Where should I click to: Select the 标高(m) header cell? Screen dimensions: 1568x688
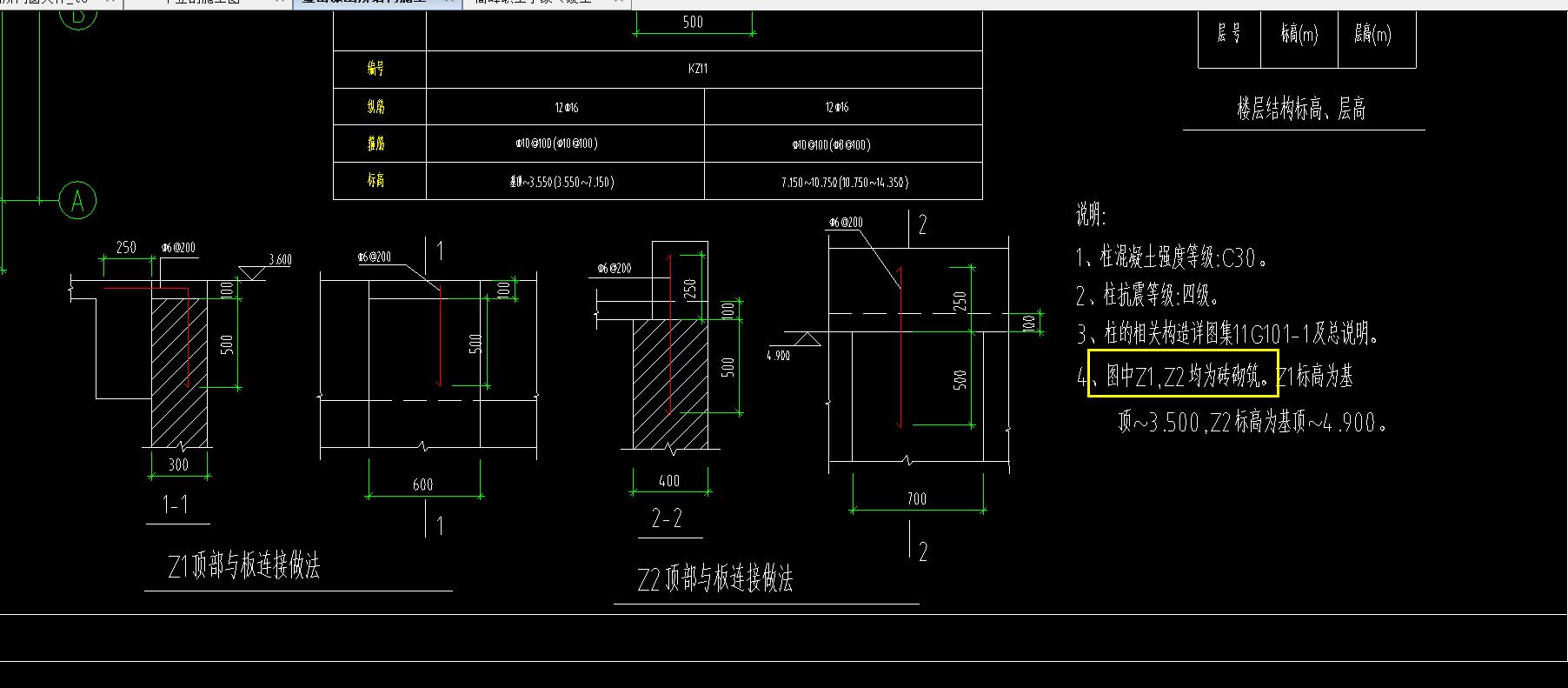[x=1299, y=35]
